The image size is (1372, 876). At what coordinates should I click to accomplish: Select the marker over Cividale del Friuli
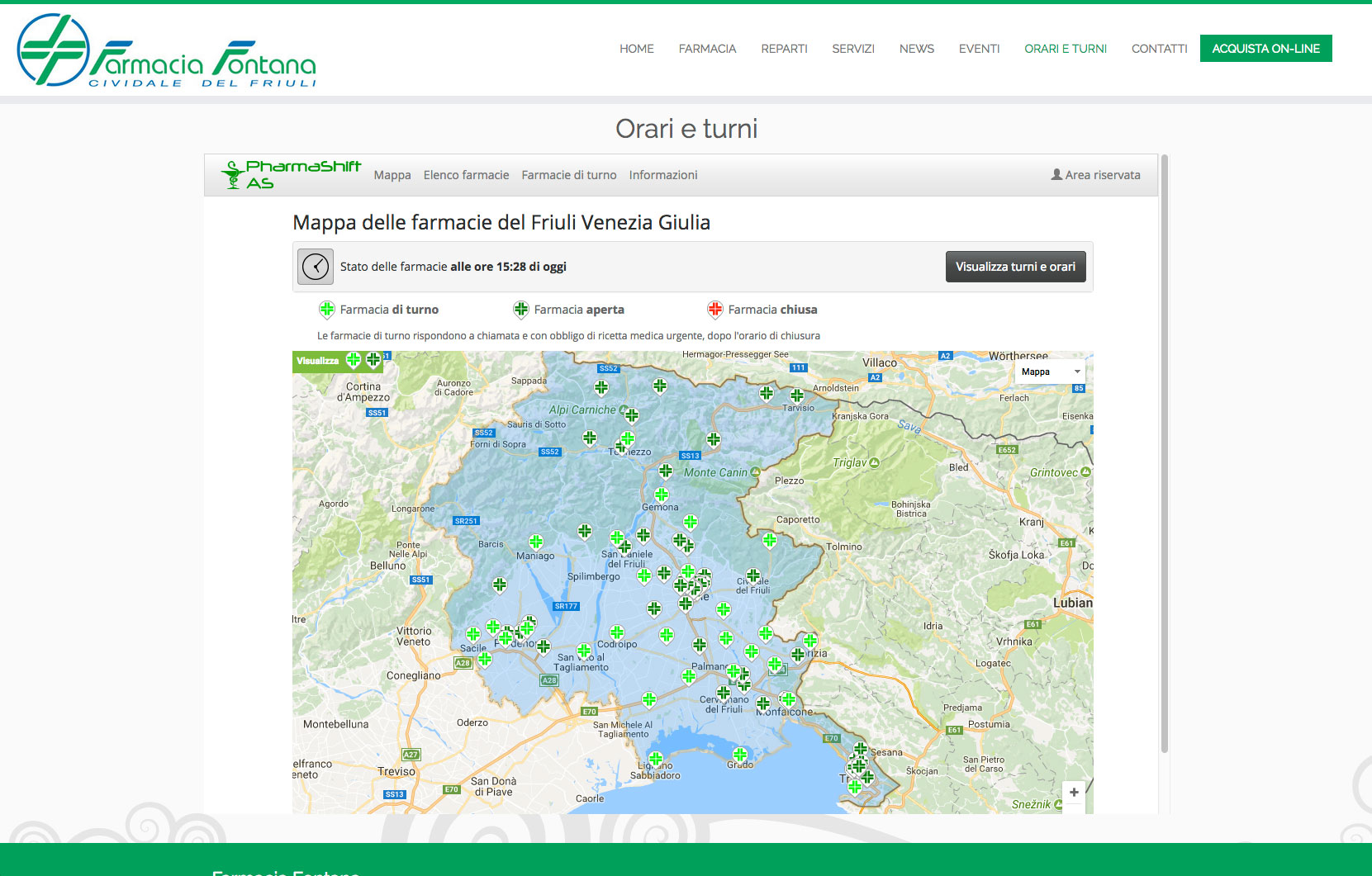pos(753,575)
